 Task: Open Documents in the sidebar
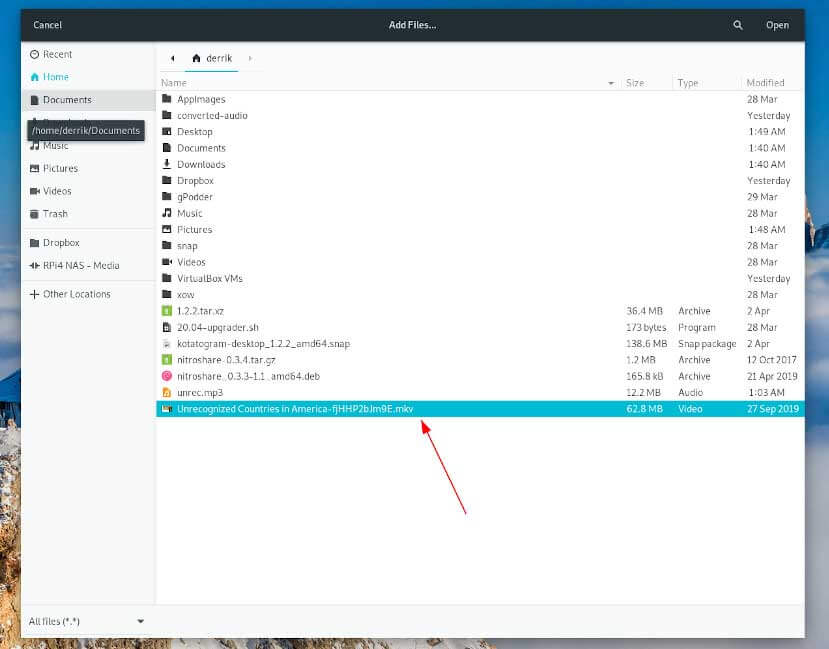(88, 99)
